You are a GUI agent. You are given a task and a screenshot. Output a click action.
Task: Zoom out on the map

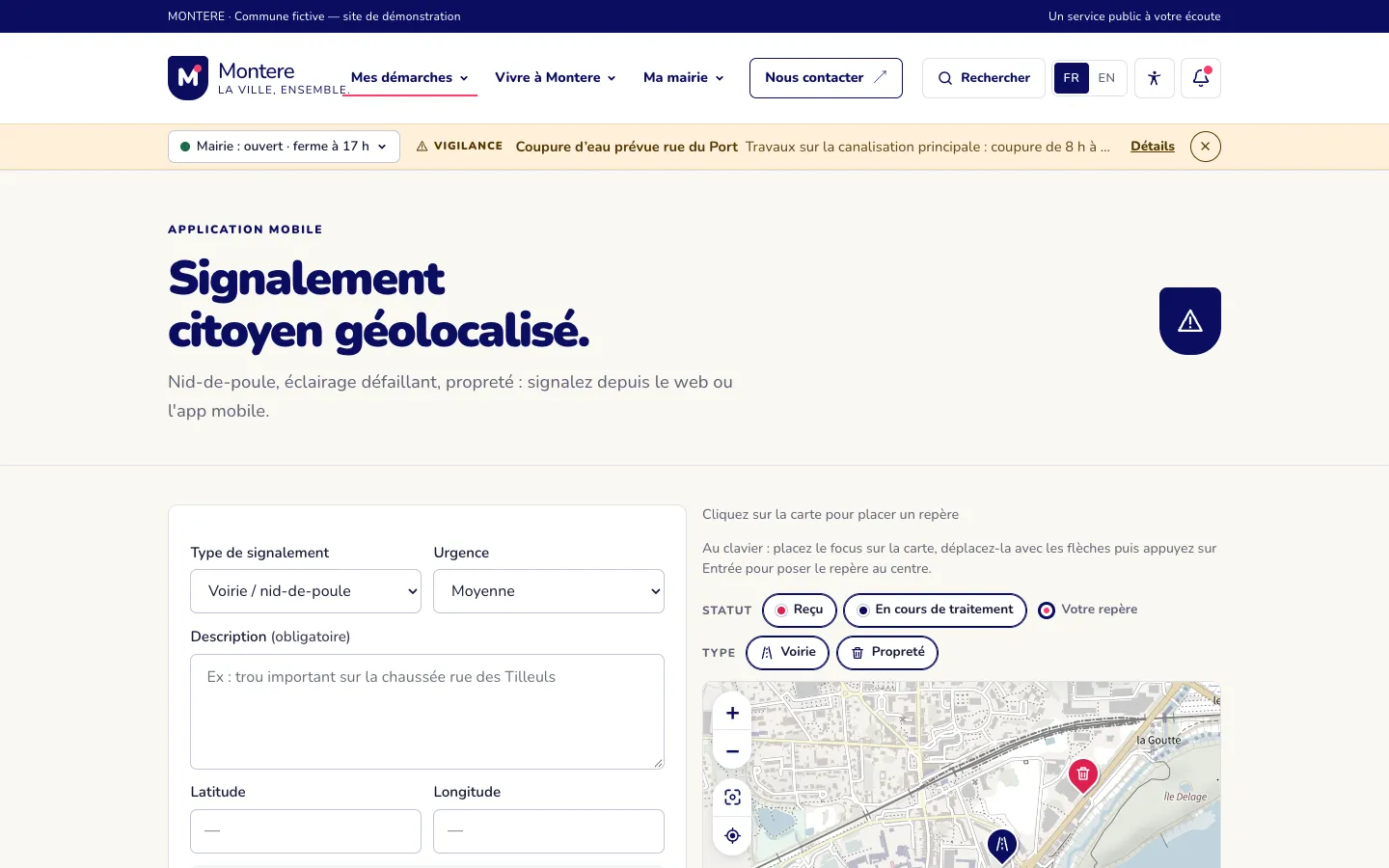point(732,751)
